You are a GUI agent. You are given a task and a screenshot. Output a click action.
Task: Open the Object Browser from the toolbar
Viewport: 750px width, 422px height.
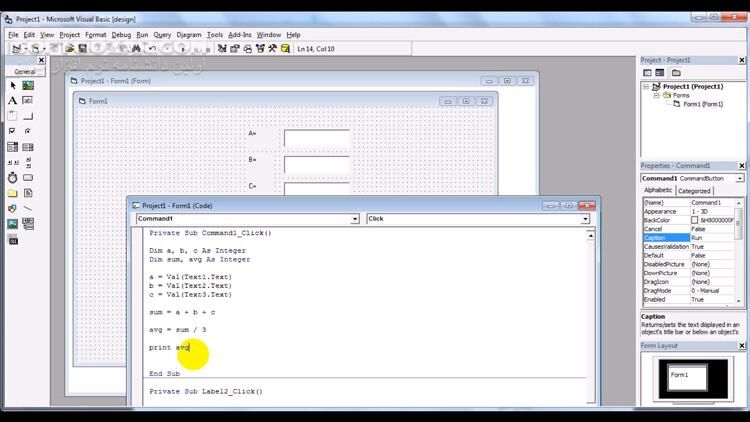[x=260, y=48]
